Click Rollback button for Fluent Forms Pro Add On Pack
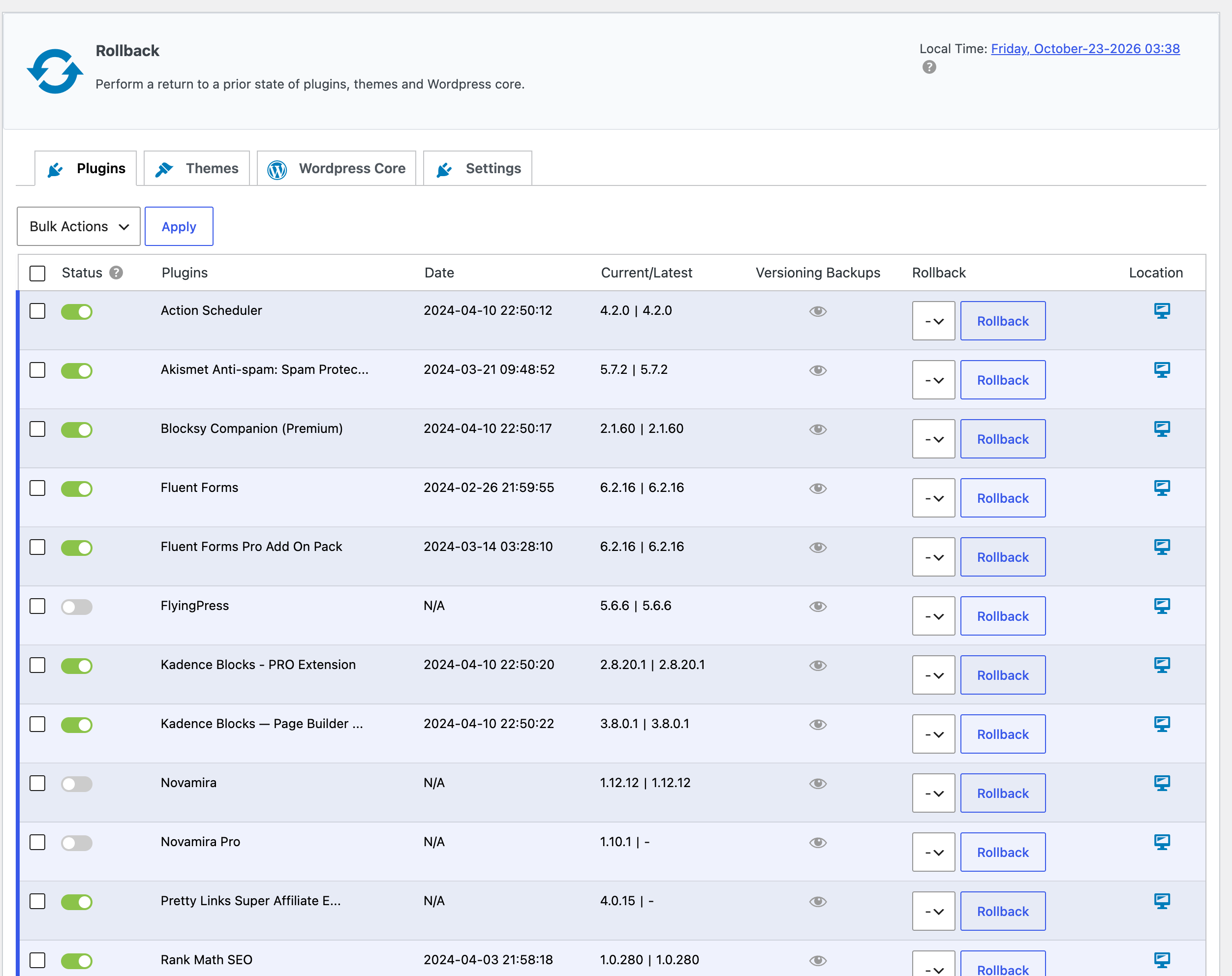 (1003, 557)
